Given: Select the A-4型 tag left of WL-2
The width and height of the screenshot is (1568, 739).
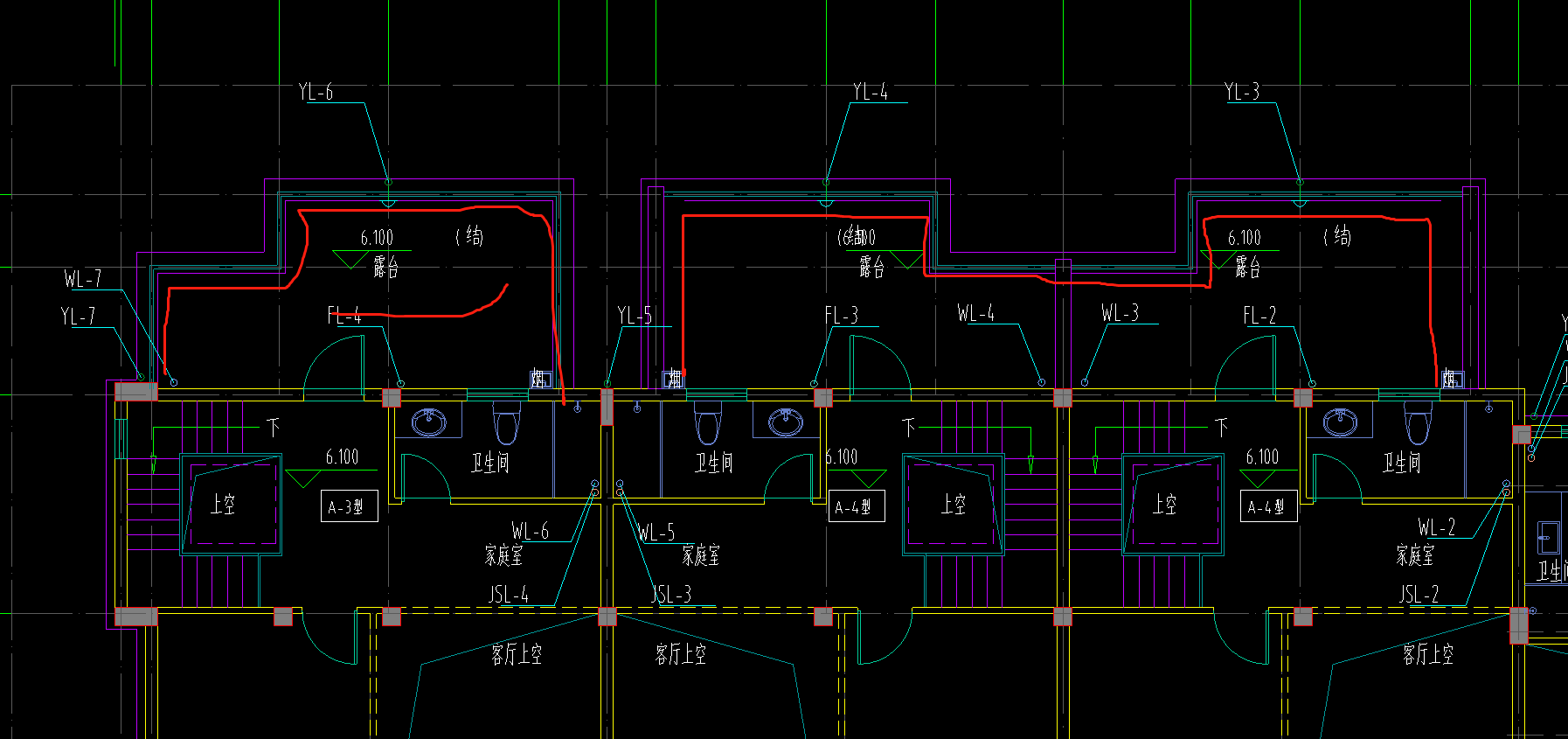Looking at the screenshot, I should tap(1268, 506).
